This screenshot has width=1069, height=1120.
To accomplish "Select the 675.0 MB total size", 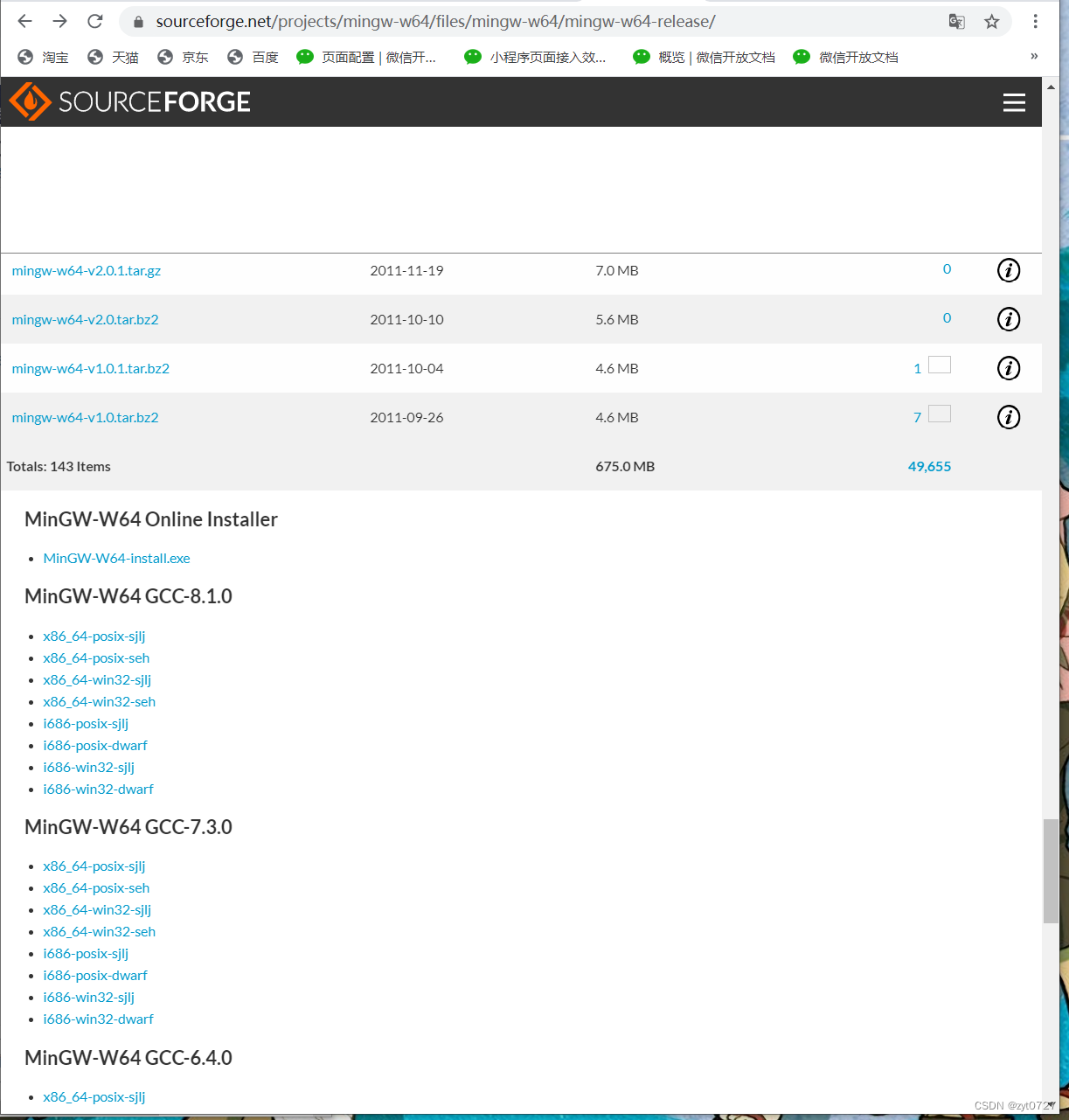I will click(x=625, y=467).
